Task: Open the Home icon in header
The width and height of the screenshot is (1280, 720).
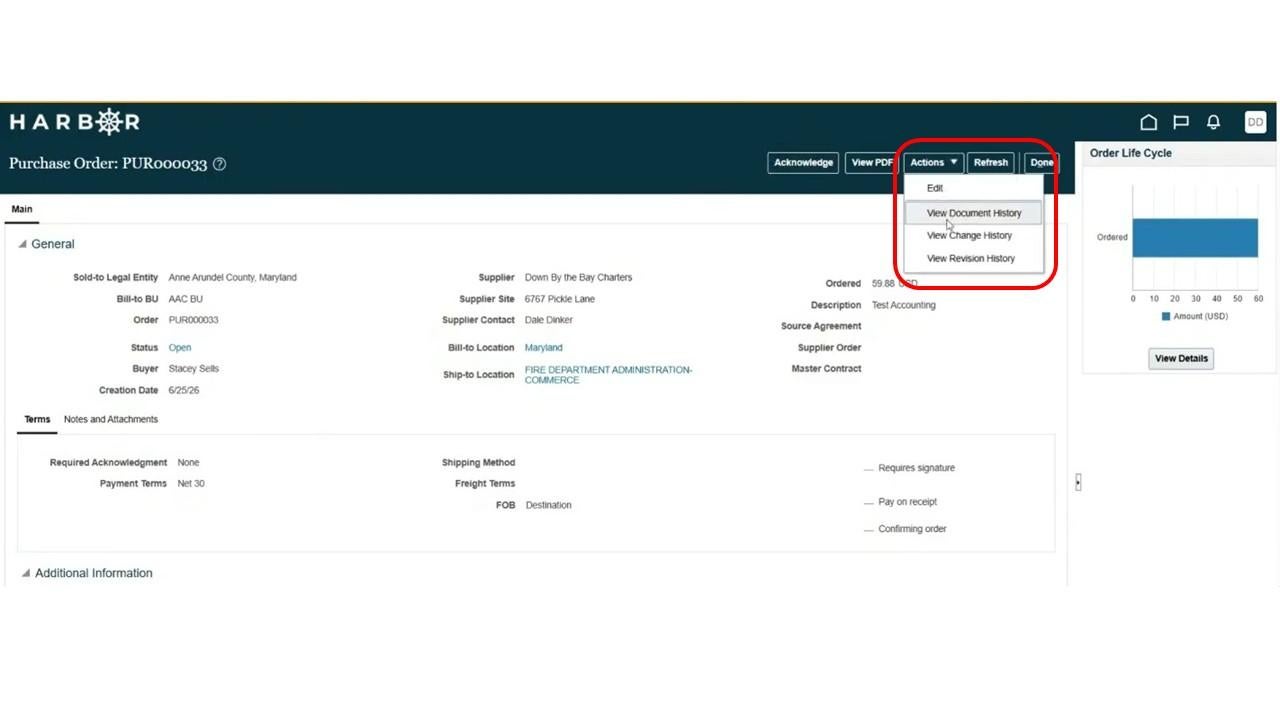Action: pyautogui.click(x=1148, y=122)
